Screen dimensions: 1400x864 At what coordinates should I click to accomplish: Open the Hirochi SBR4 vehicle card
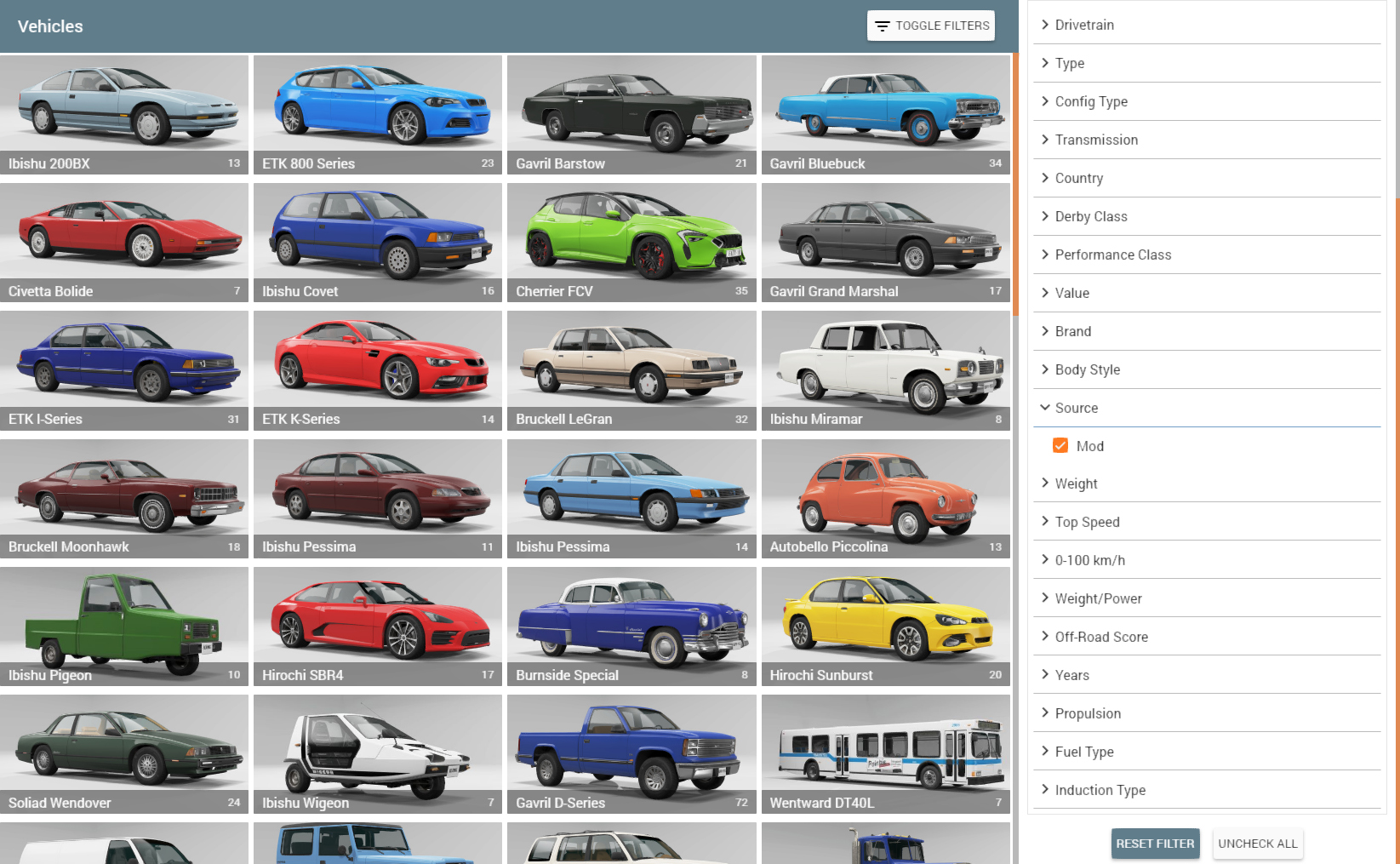[x=378, y=627]
